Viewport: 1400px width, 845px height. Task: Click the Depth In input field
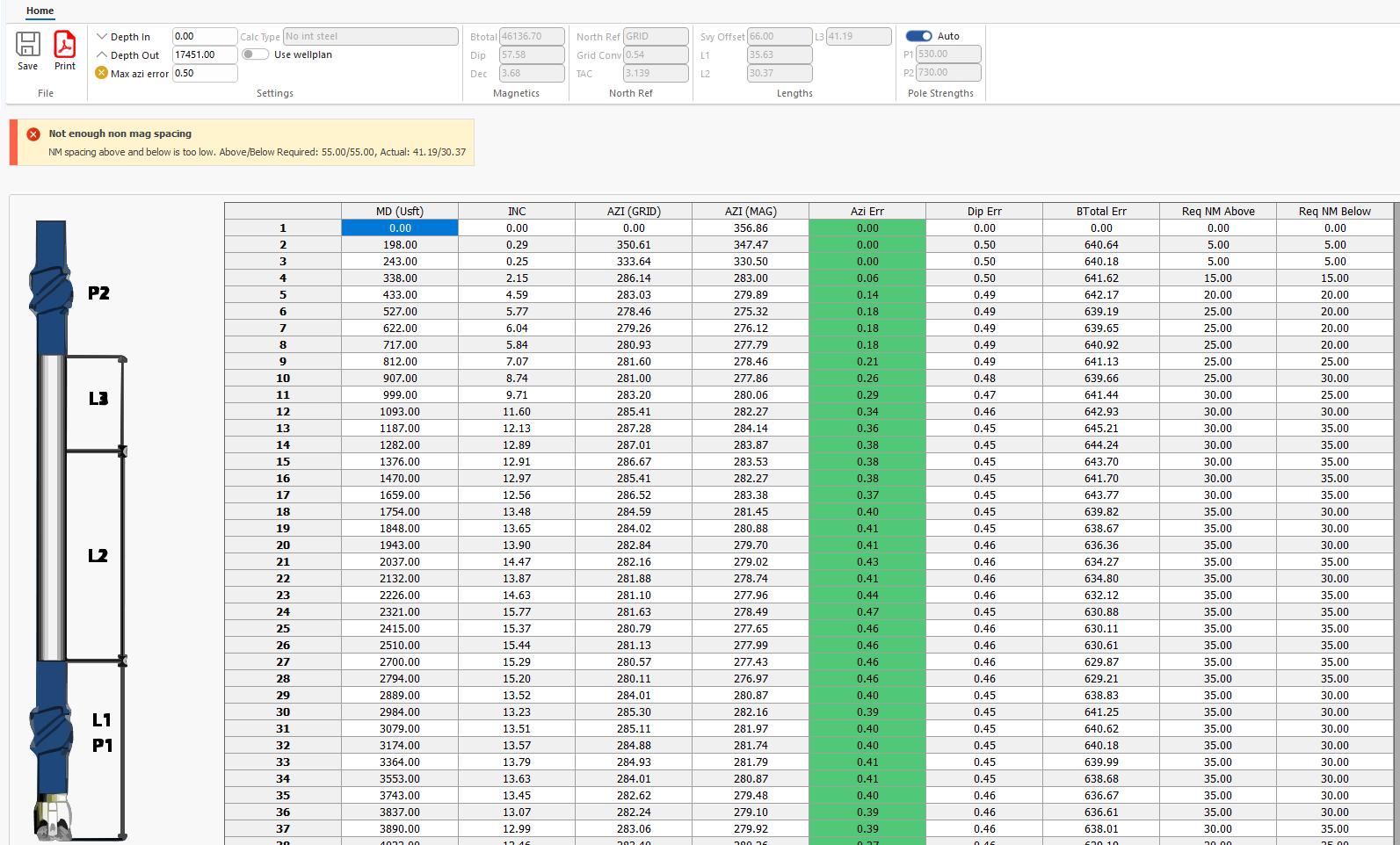[x=204, y=37]
